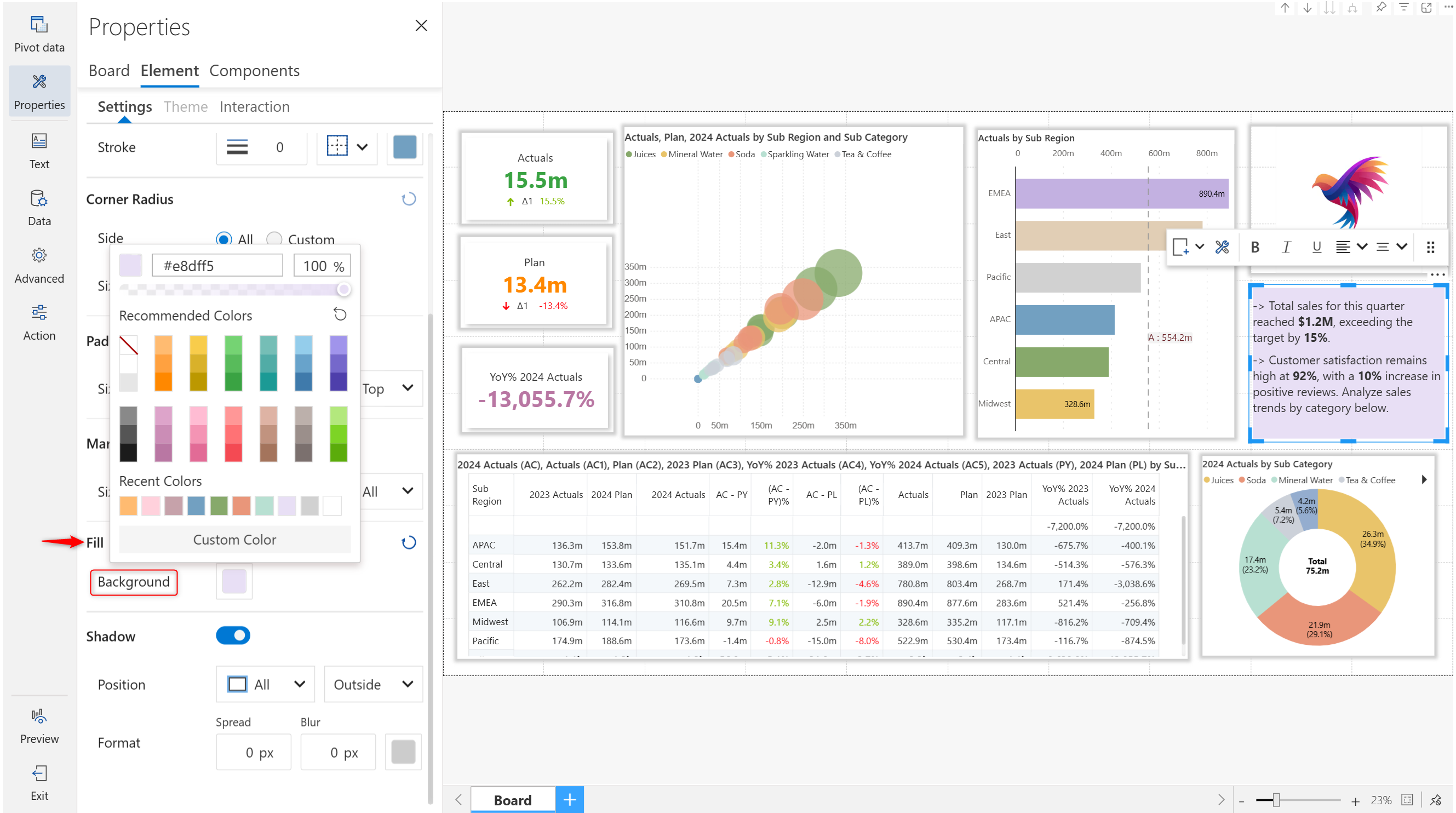Open the Data sidebar panel
1456x813 pixels.
pos(39,208)
